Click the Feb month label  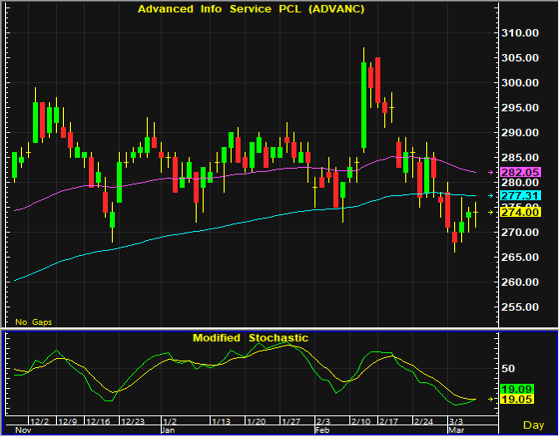[x=322, y=430]
